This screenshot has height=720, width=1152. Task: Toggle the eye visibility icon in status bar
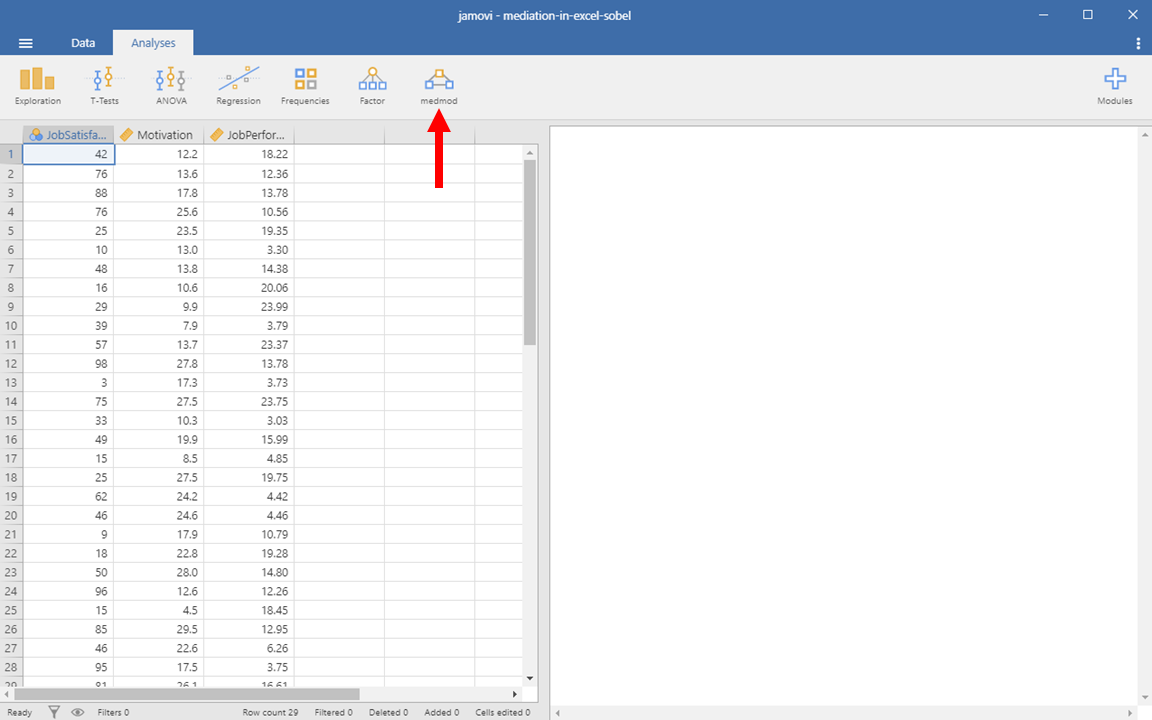(77, 712)
